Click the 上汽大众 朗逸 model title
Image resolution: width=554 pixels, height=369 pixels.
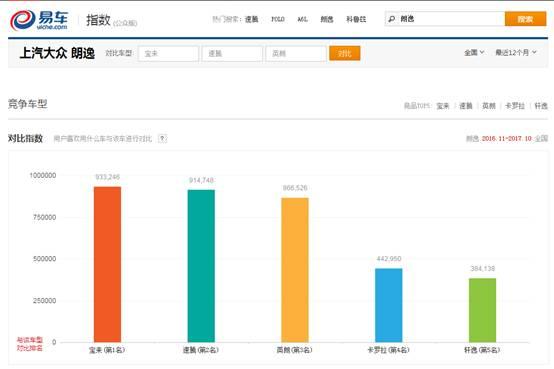click(57, 53)
